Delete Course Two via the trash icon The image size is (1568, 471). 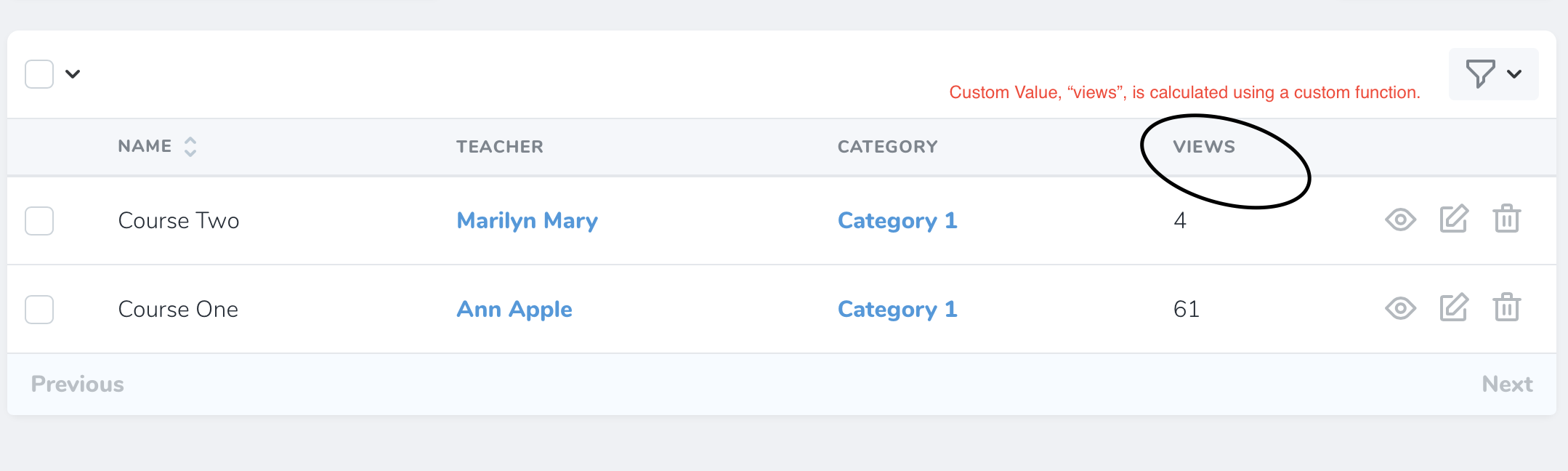1506,220
